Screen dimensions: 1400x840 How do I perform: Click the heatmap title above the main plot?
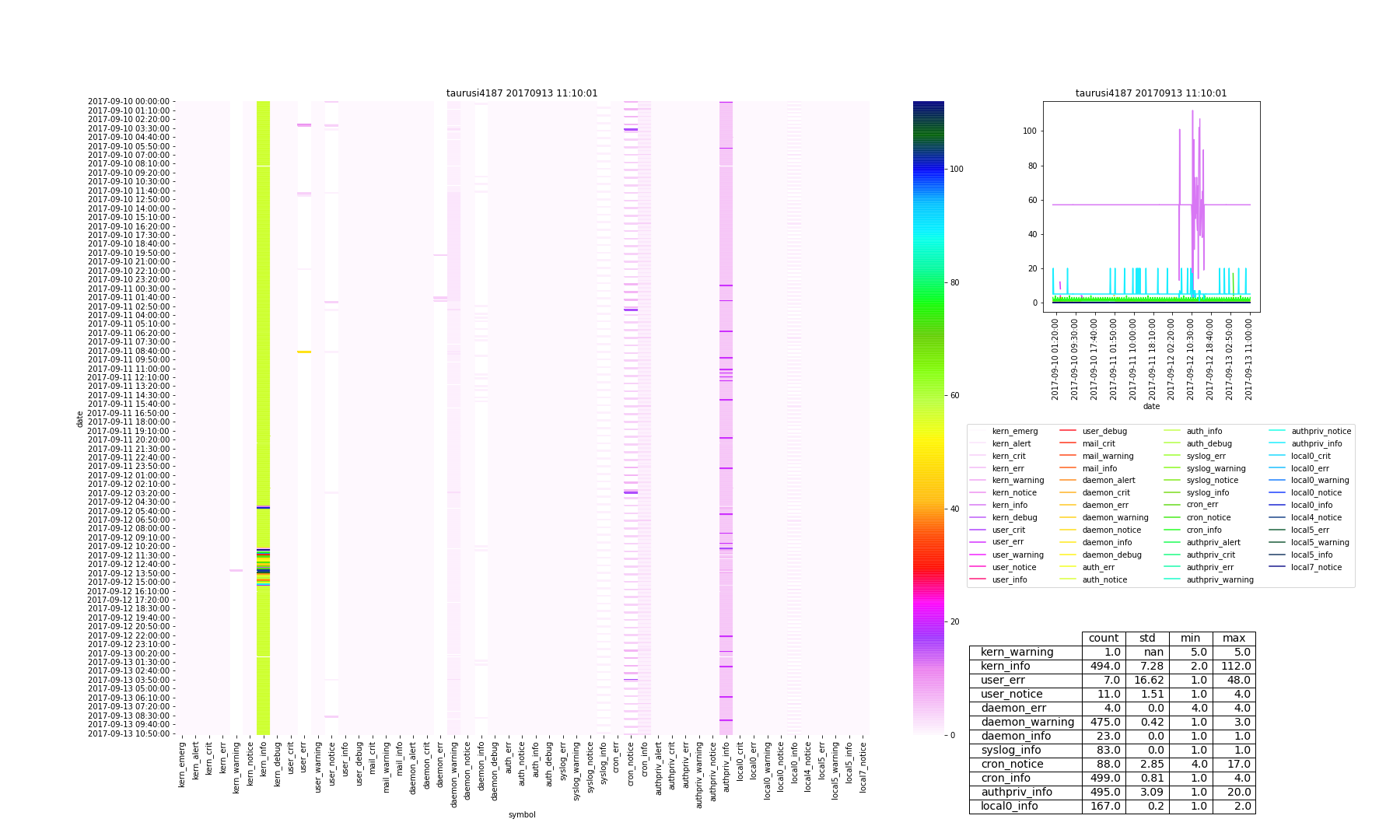pos(522,93)
